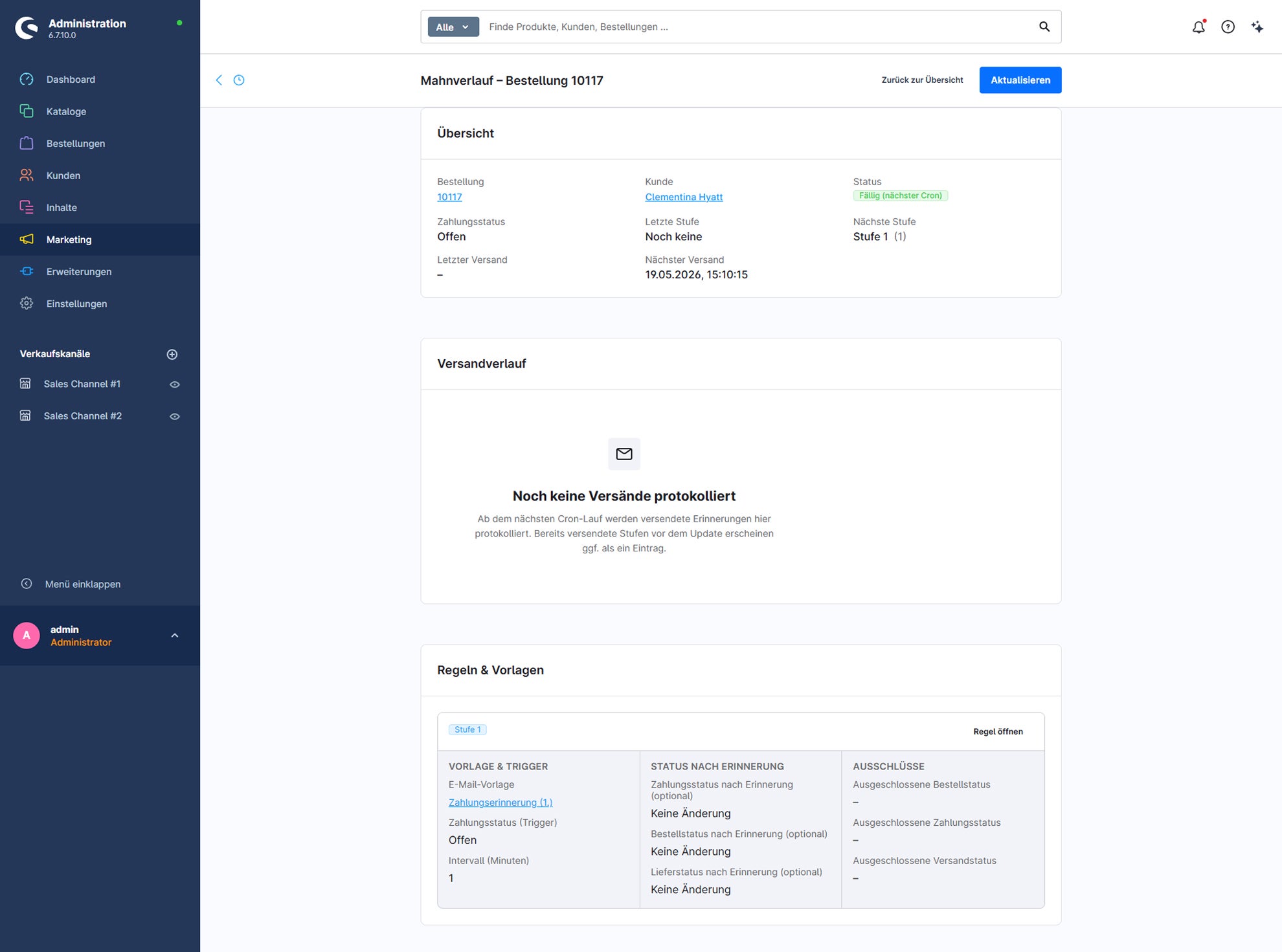Open the AI sparkle icon in header

click(x=1257, y=27)
